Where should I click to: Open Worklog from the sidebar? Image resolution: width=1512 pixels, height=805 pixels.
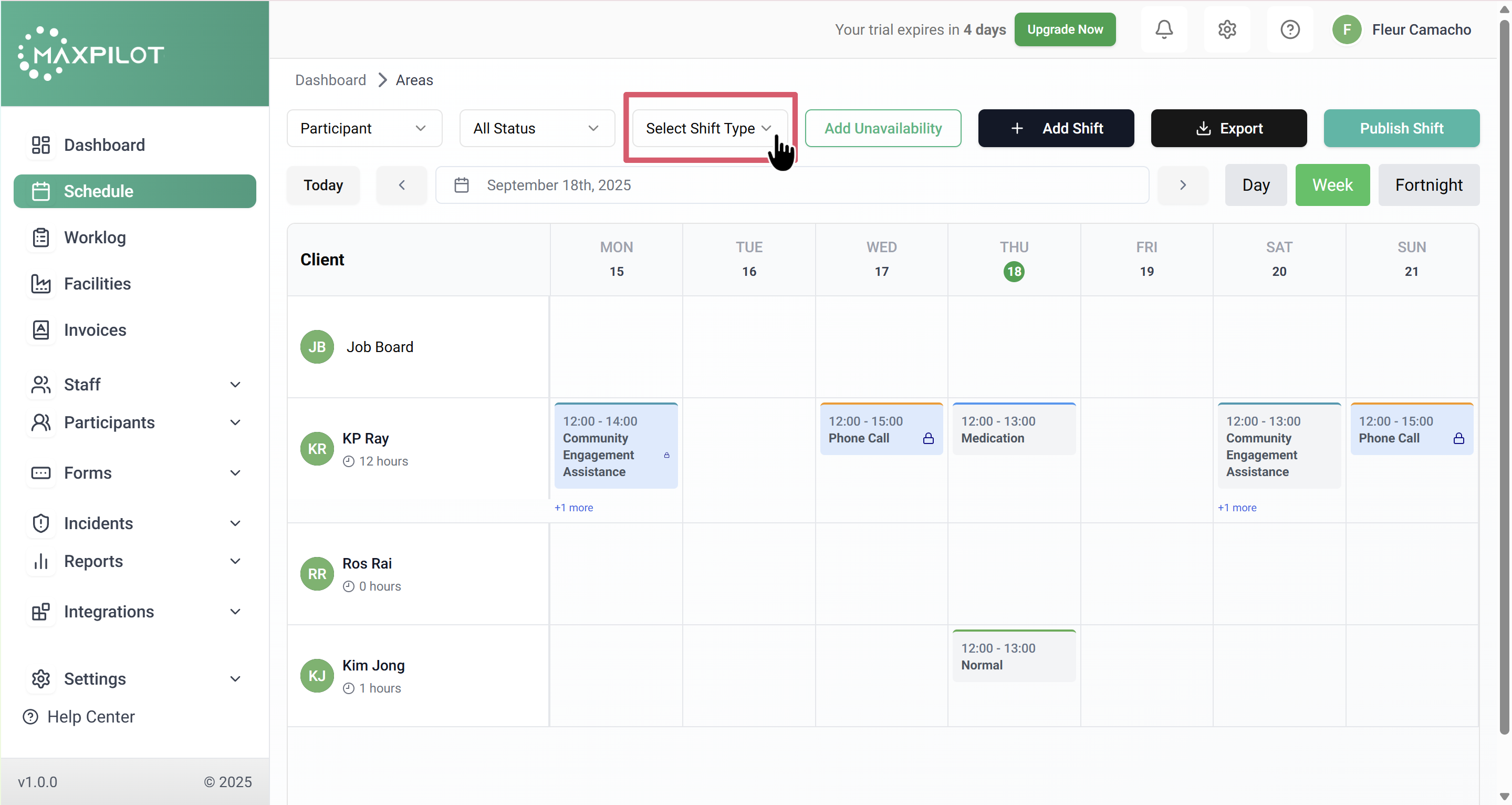click(x=95, y=237)
